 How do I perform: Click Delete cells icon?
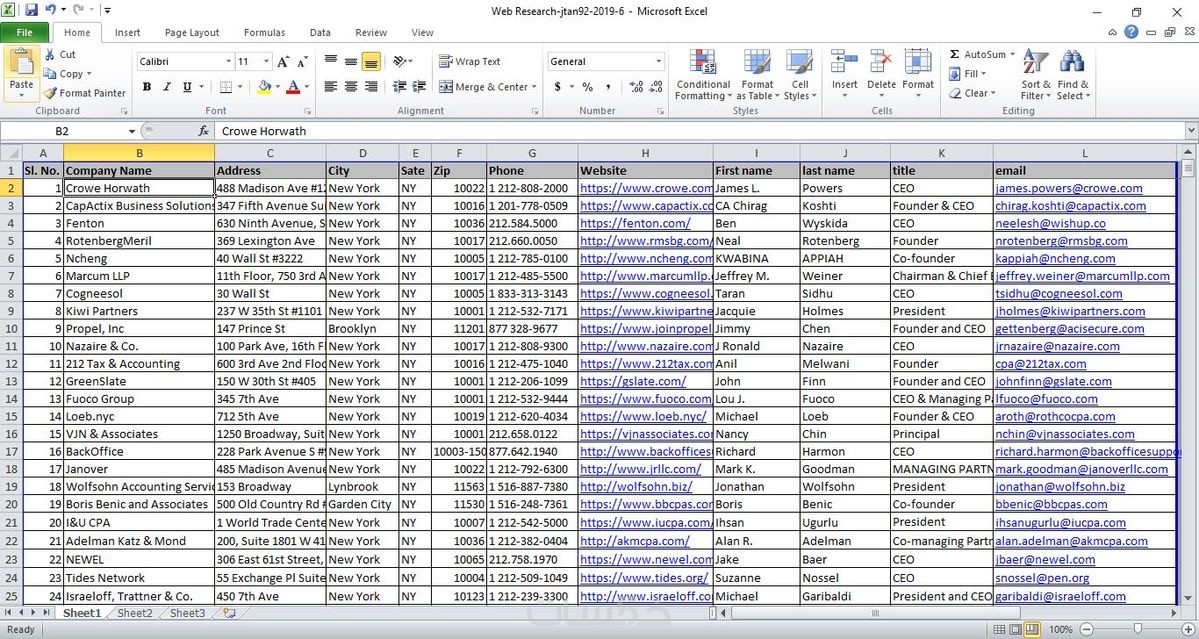tap(881, 61)
